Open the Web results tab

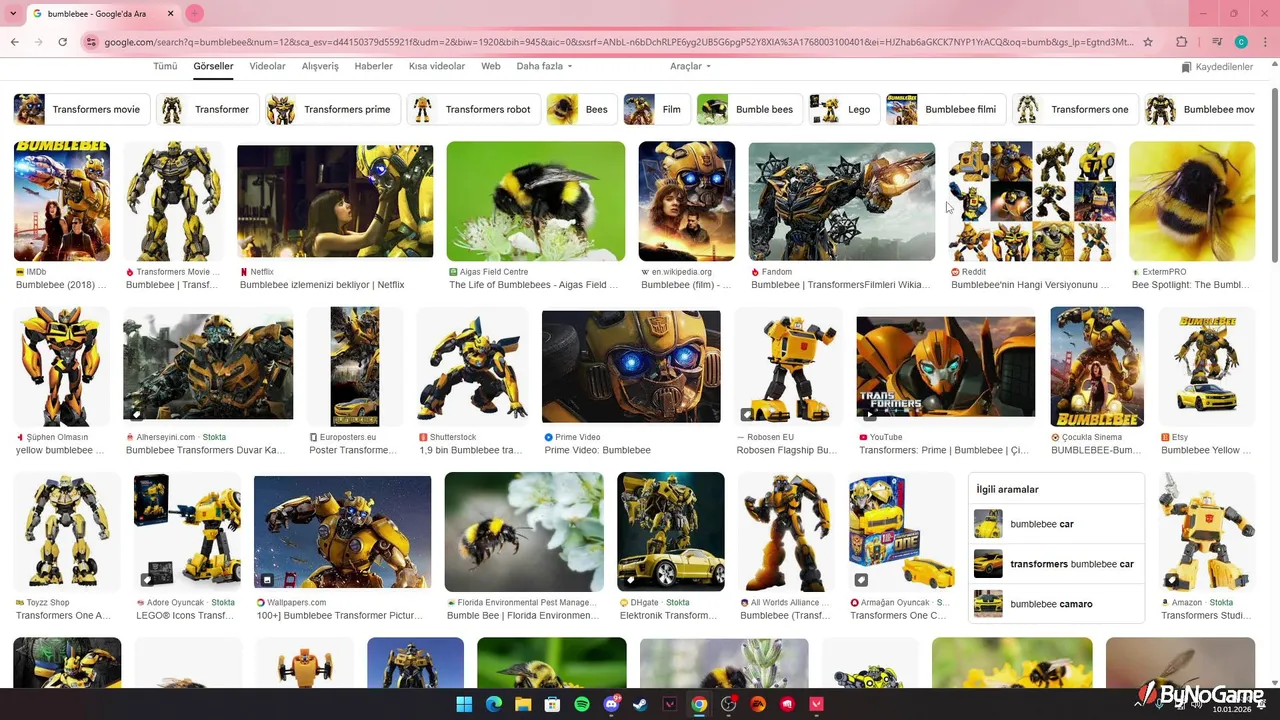(491, 66)
